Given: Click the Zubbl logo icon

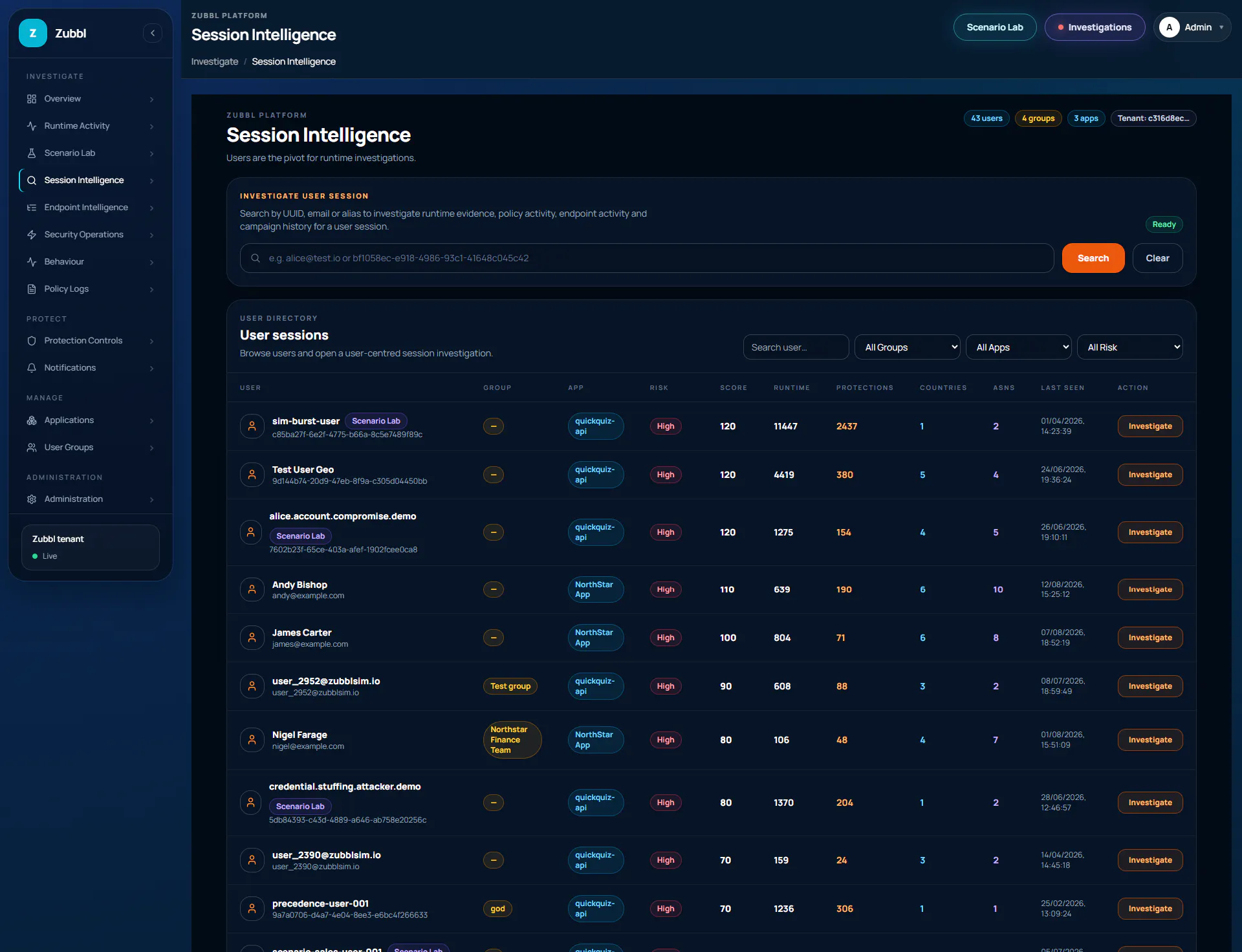Looking at the screenshot, I should (x=33, y=33).
